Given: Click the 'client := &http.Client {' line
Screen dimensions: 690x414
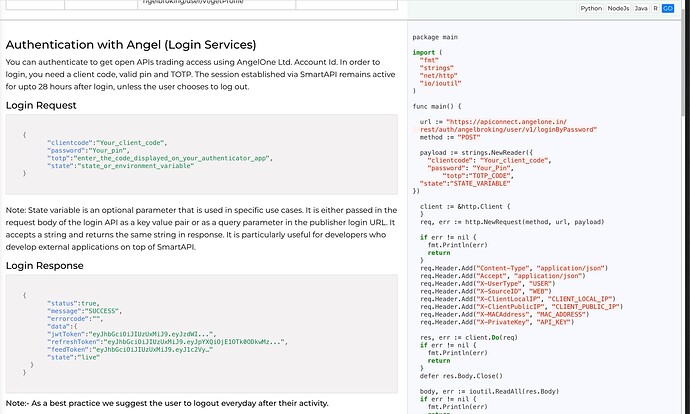Looking at the screenshot, I should (465, 206).
